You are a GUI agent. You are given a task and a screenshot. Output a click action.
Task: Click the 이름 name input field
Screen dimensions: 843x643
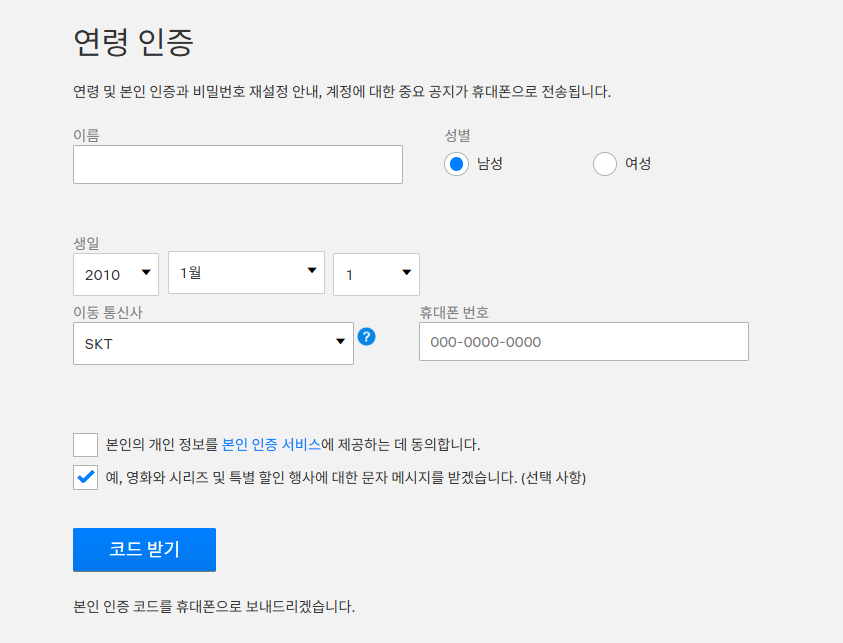point(237,164)
